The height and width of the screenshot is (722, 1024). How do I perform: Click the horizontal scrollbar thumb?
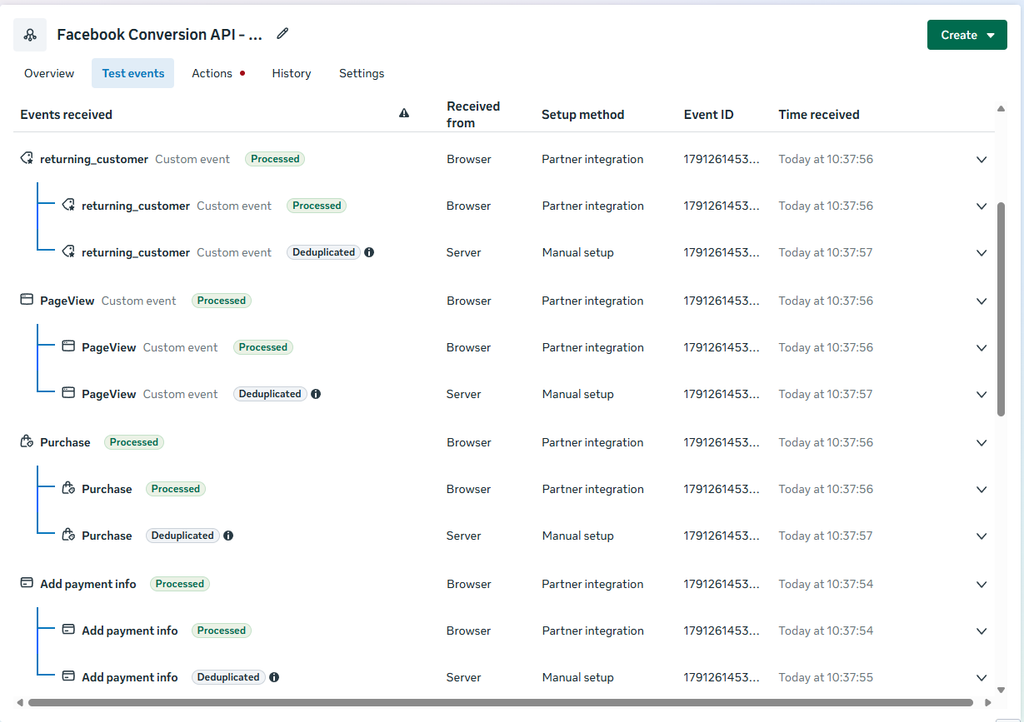point(500,702)
